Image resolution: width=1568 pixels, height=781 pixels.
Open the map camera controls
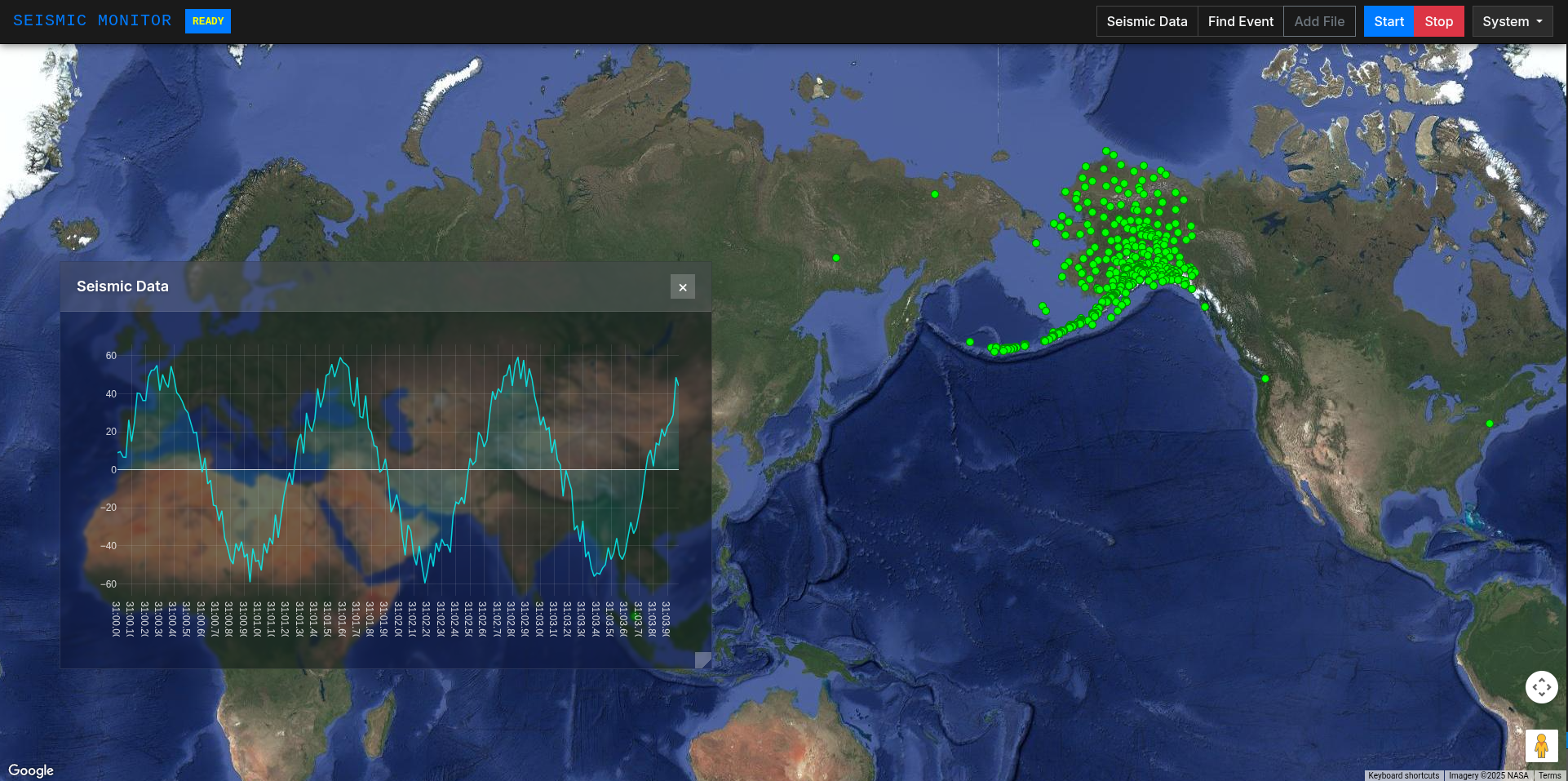coord(1541,687)
